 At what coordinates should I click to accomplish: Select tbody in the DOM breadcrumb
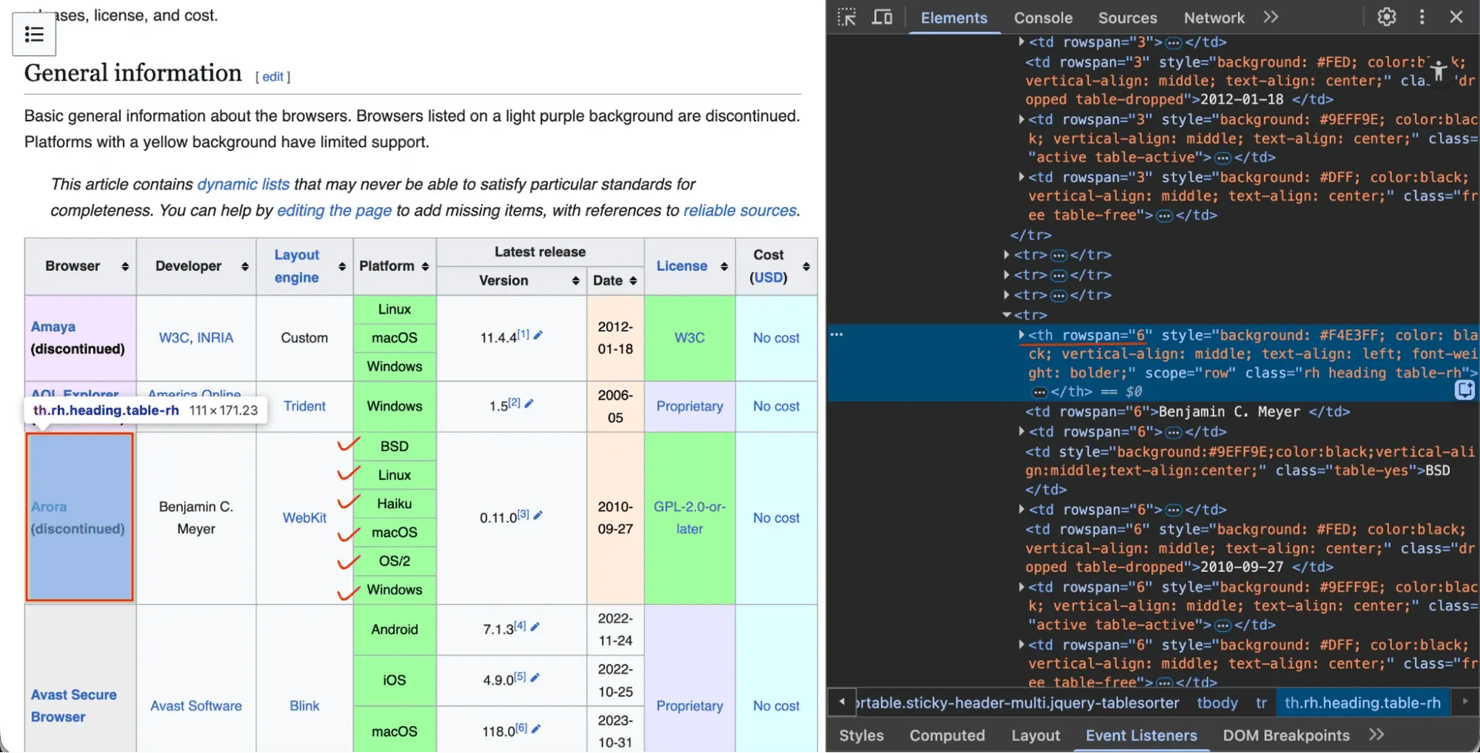point(1217,703)
